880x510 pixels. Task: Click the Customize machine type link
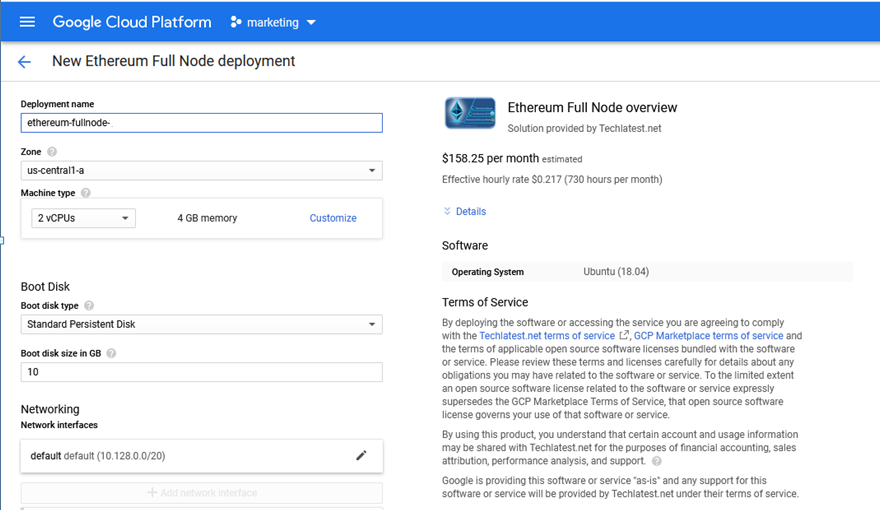coord(333,218)
